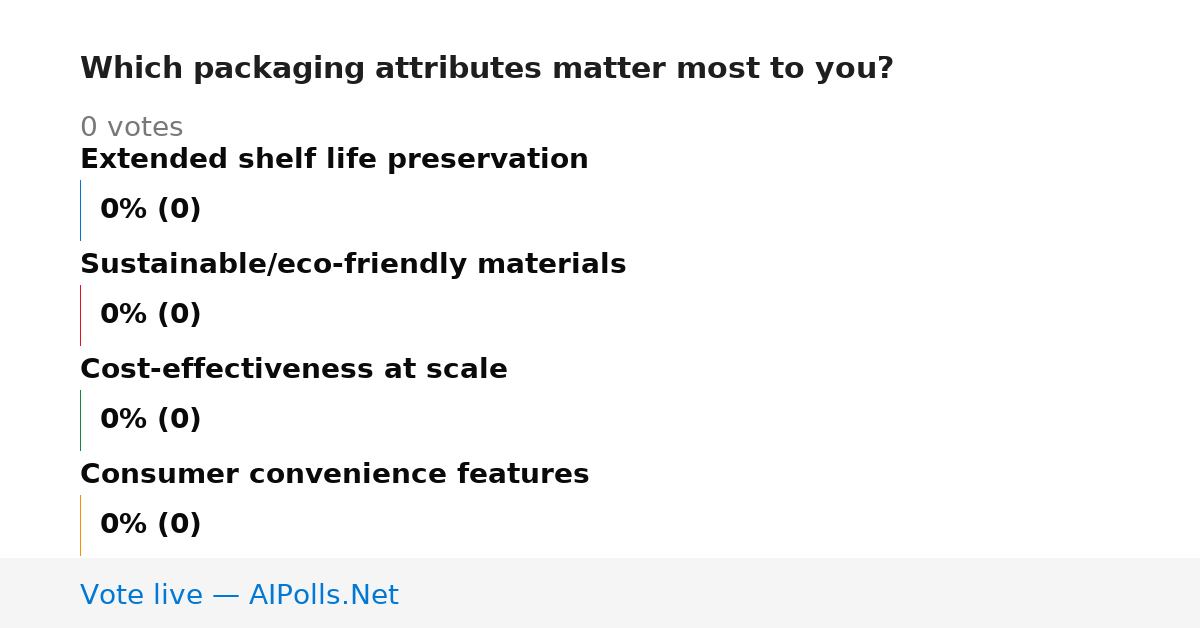Select the Cost-effectiveness at scale option
Viewport: 1200px width, 628px height.
coord(294,370)
